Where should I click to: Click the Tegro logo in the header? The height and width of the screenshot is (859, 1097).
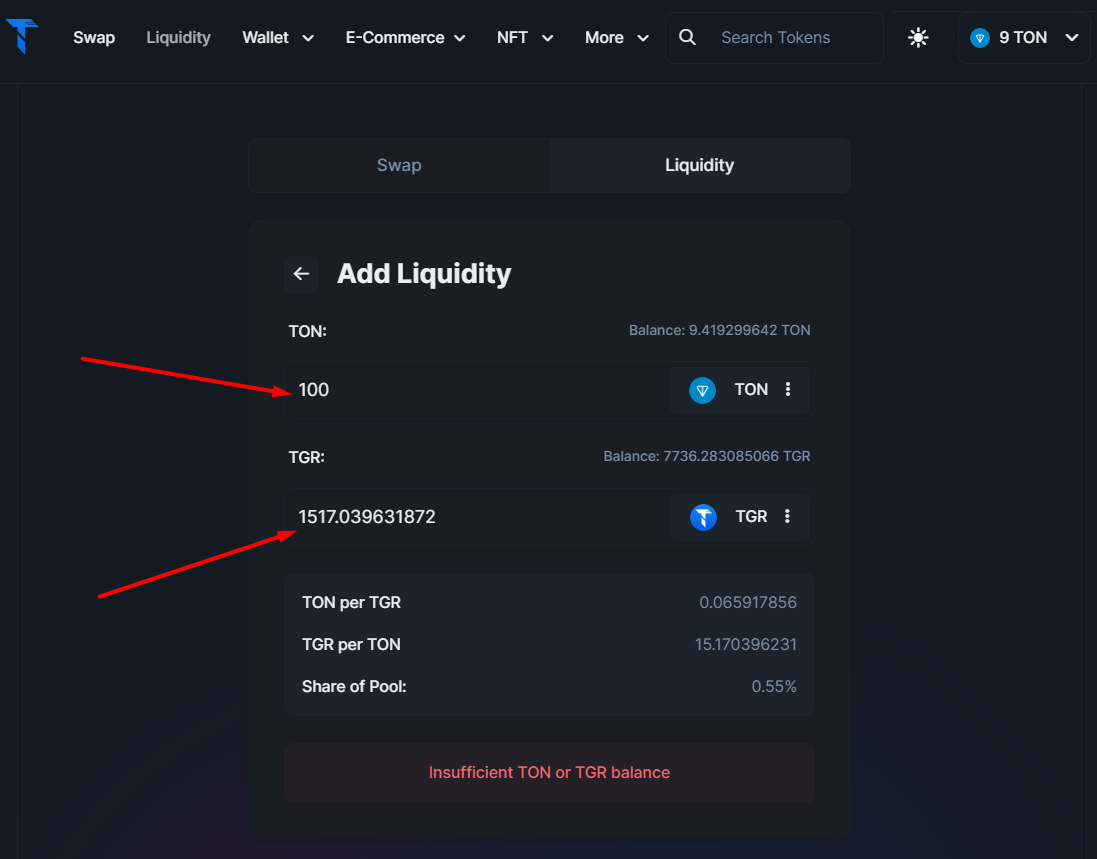pos(22,36)
